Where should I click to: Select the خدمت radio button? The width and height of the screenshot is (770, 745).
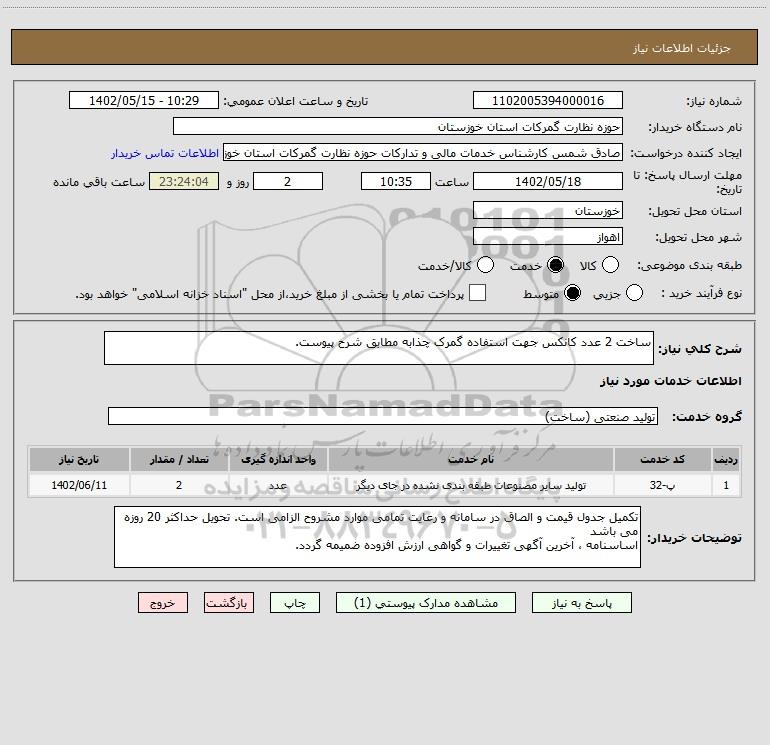556,265
